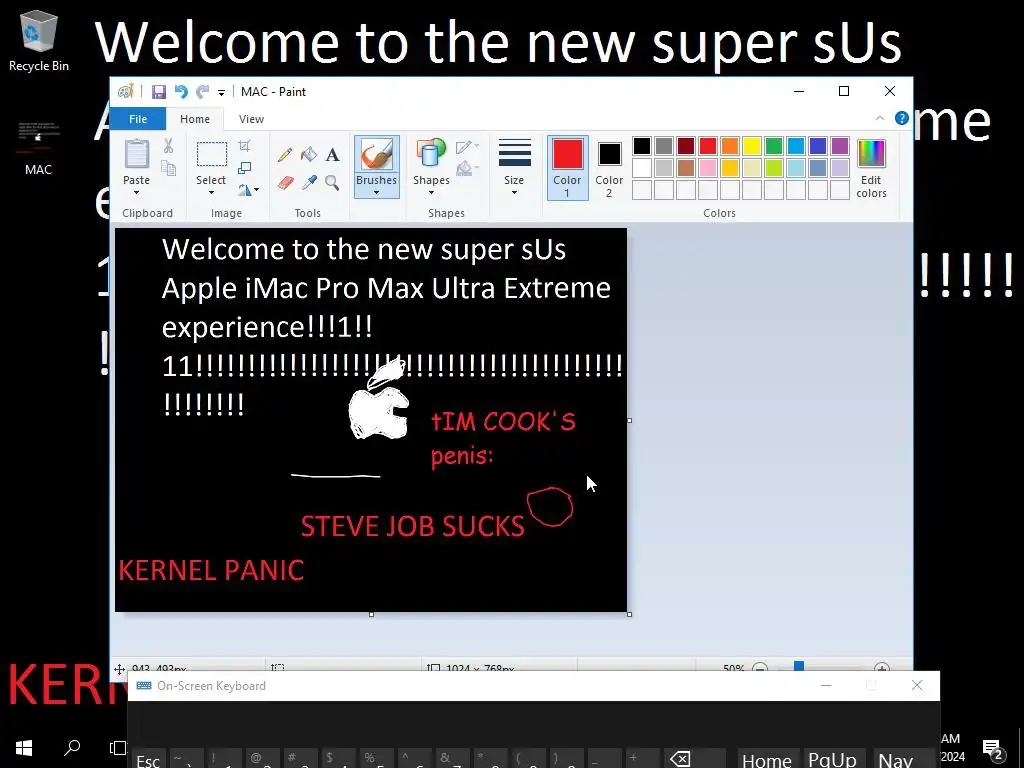Expand the Size dropdown arrow
This screenshot has height=768, width=1024.
point(514,193)
